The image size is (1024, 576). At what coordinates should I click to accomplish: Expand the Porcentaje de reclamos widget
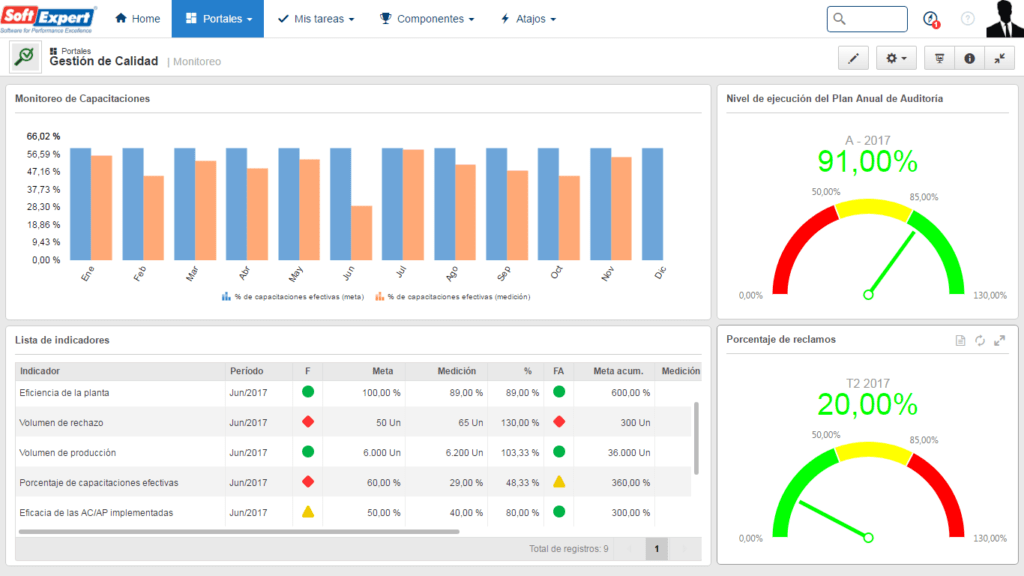(x=999, y=340)
